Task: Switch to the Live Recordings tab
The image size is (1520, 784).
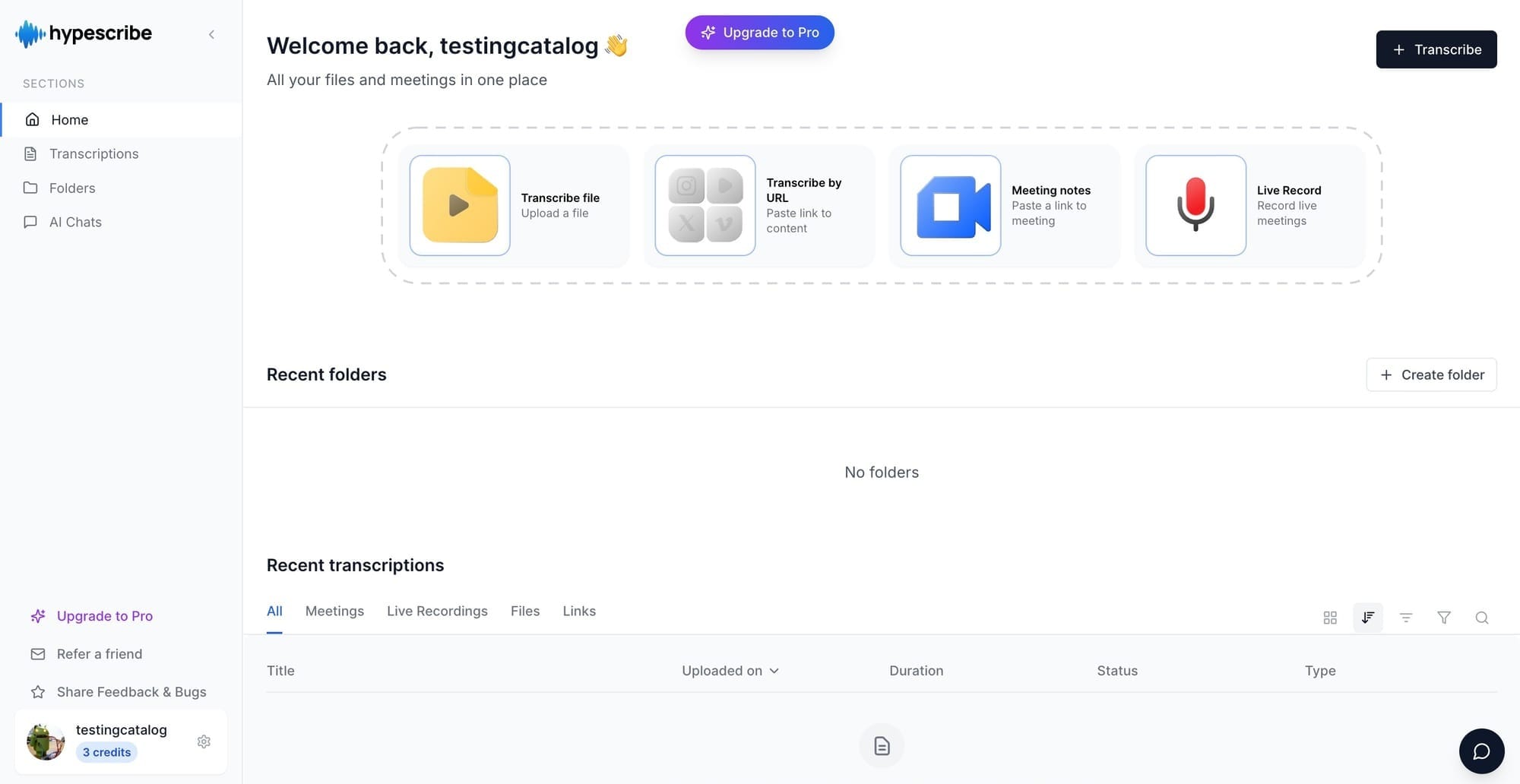Action: [x=437, y=612]
